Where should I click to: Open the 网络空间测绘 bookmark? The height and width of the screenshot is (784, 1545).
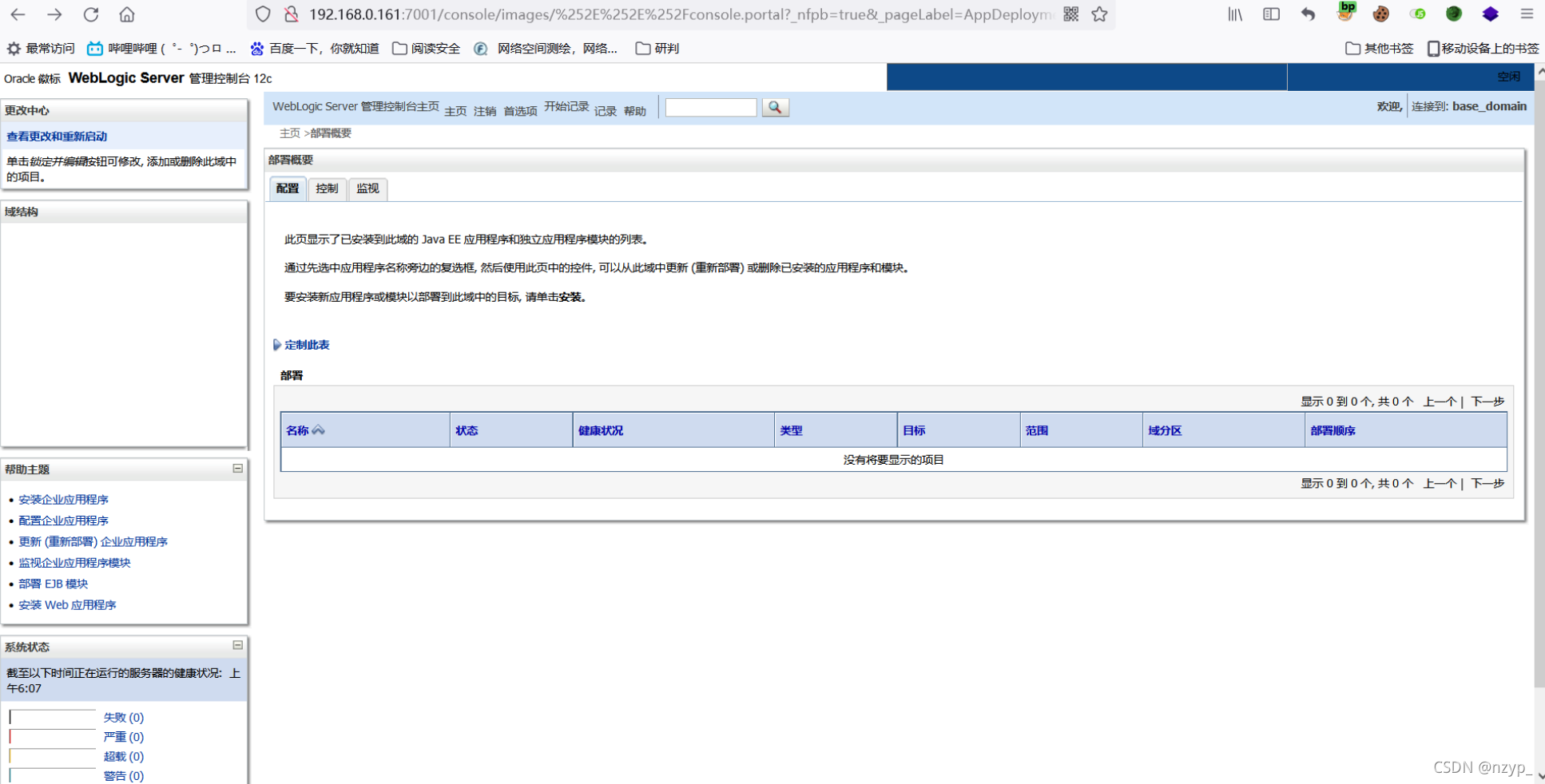click(546, 49)
